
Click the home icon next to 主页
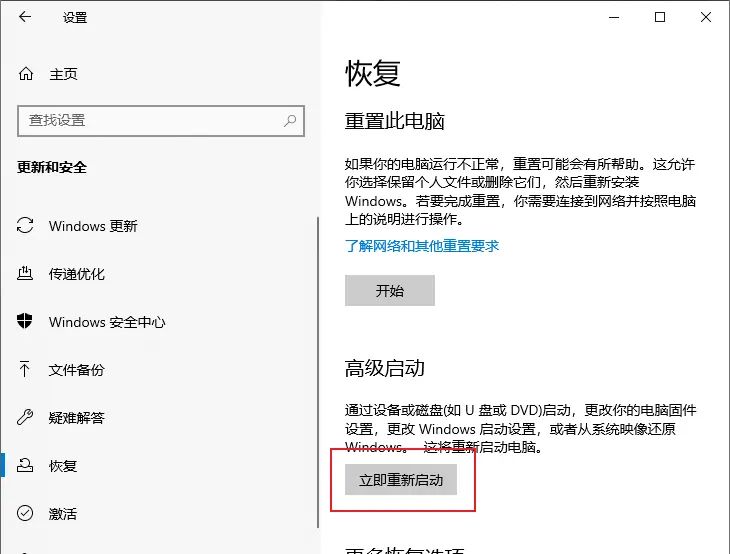[x=26, y=74]
